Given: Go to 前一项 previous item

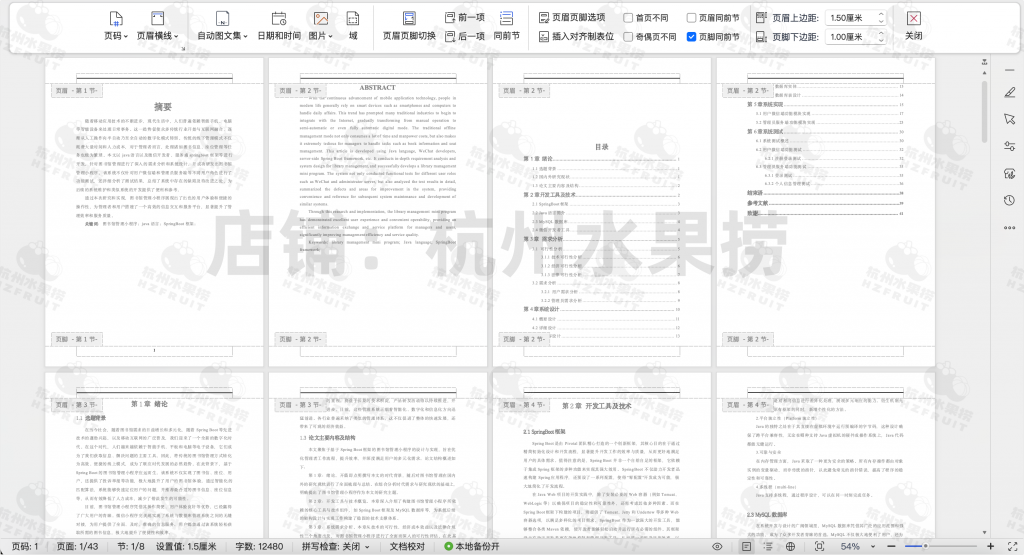Looking at the screenshot, I should coord(464,18).
